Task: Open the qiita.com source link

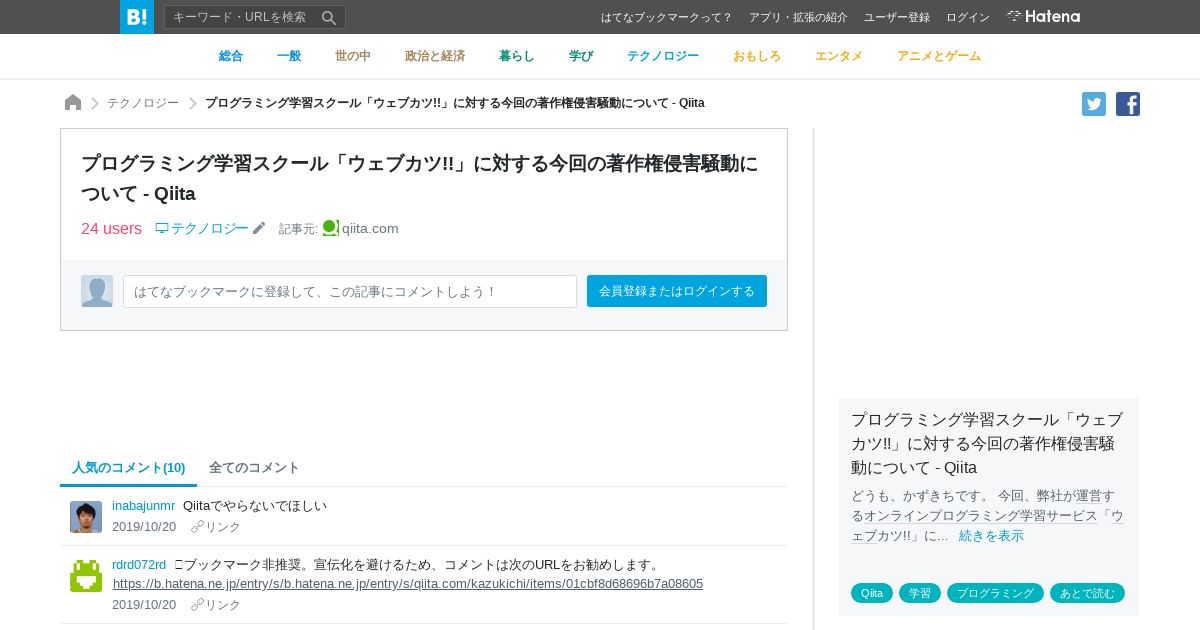Action: pos(370,228)
